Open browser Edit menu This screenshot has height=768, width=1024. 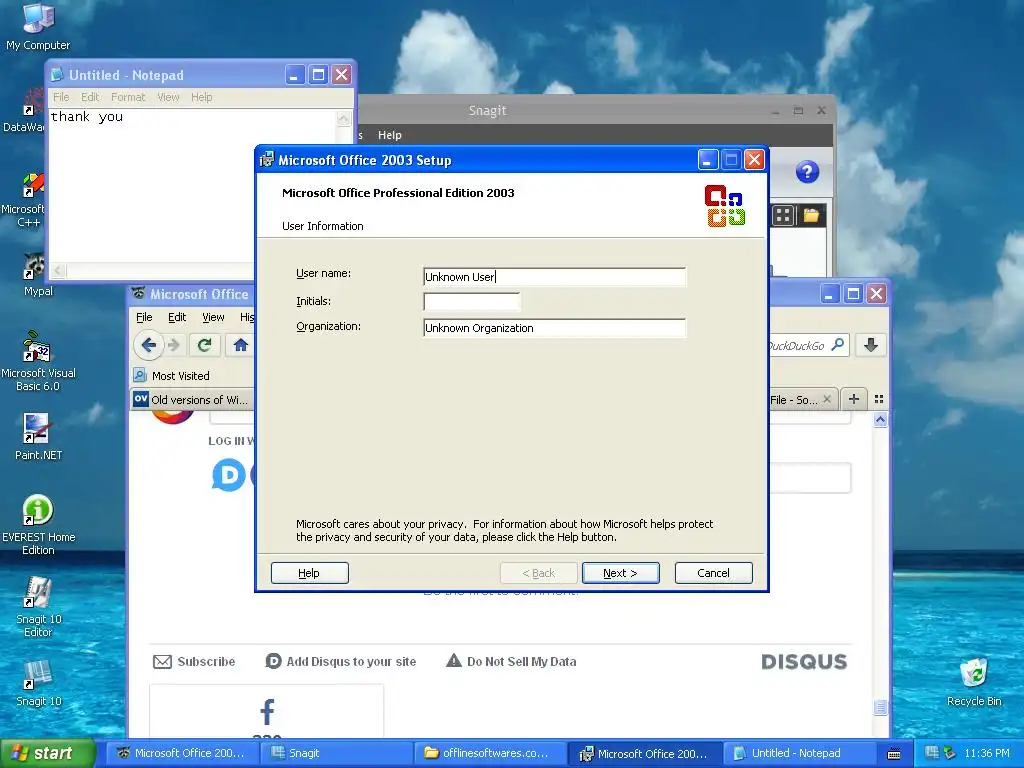(177, 317)
